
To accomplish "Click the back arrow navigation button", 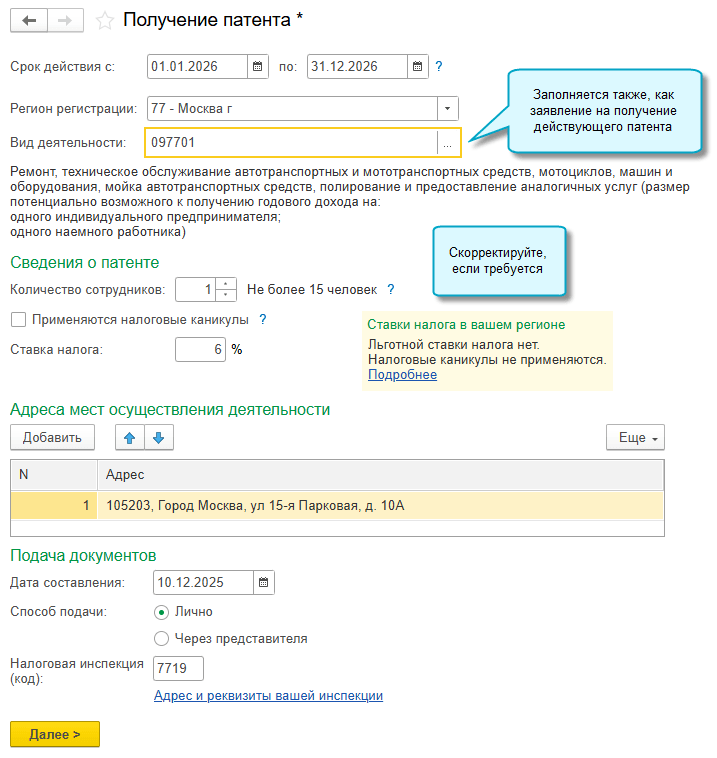I will 28,20.
